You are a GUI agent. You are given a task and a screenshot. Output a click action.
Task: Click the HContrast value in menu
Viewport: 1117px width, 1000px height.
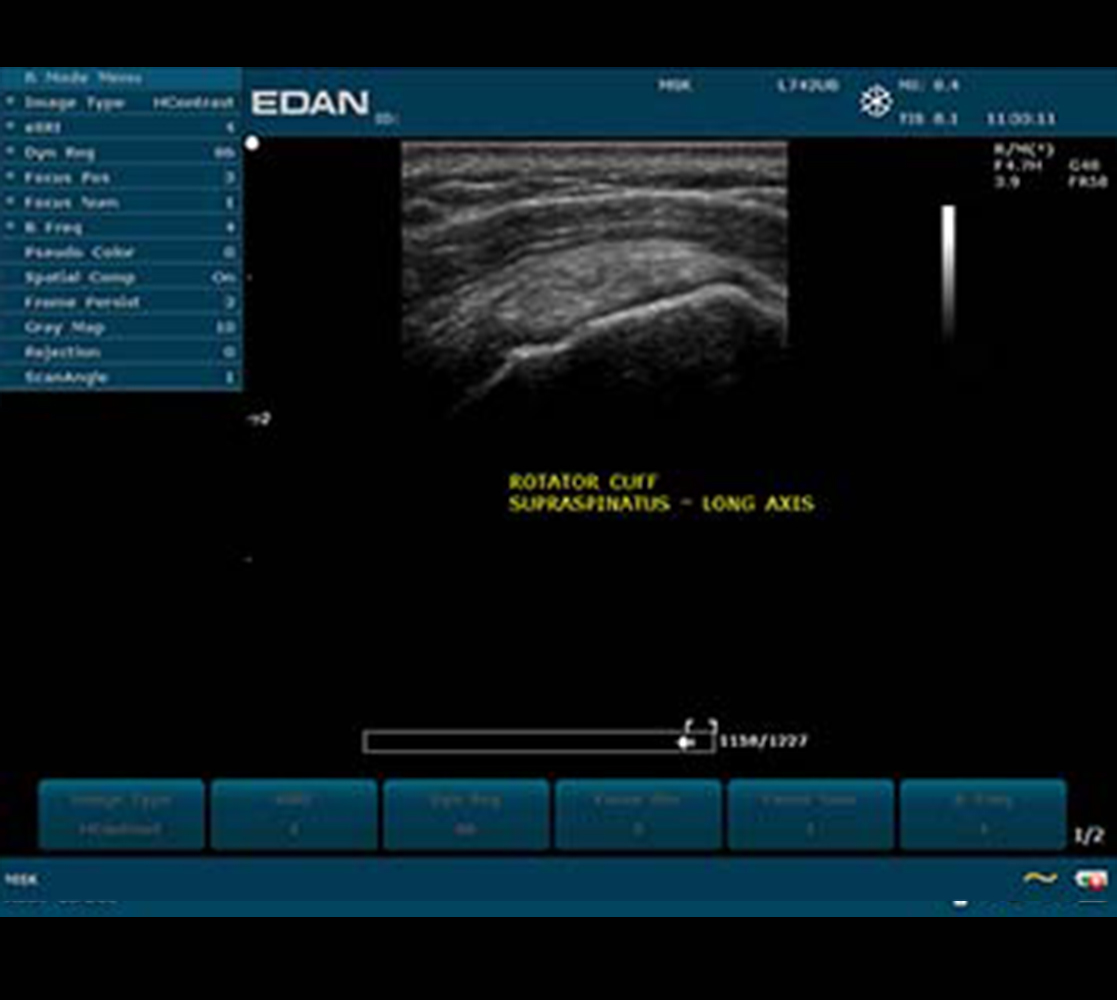coord(193,103)
